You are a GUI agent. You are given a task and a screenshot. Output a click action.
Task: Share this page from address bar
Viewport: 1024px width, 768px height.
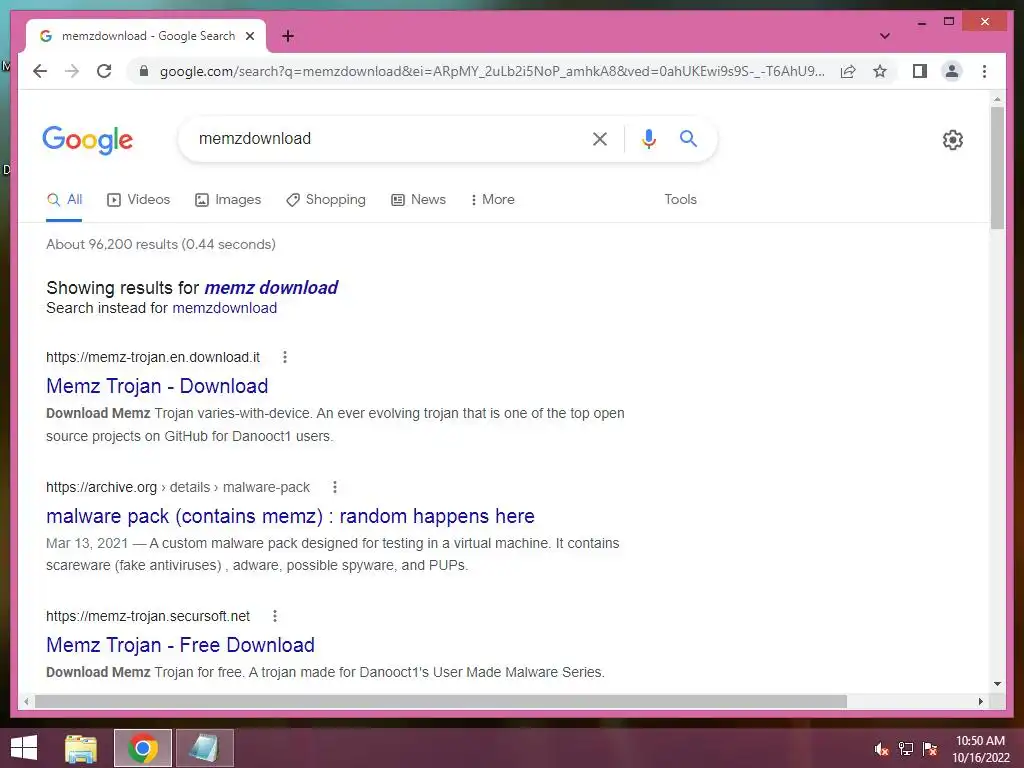click(x=848, y=71)
